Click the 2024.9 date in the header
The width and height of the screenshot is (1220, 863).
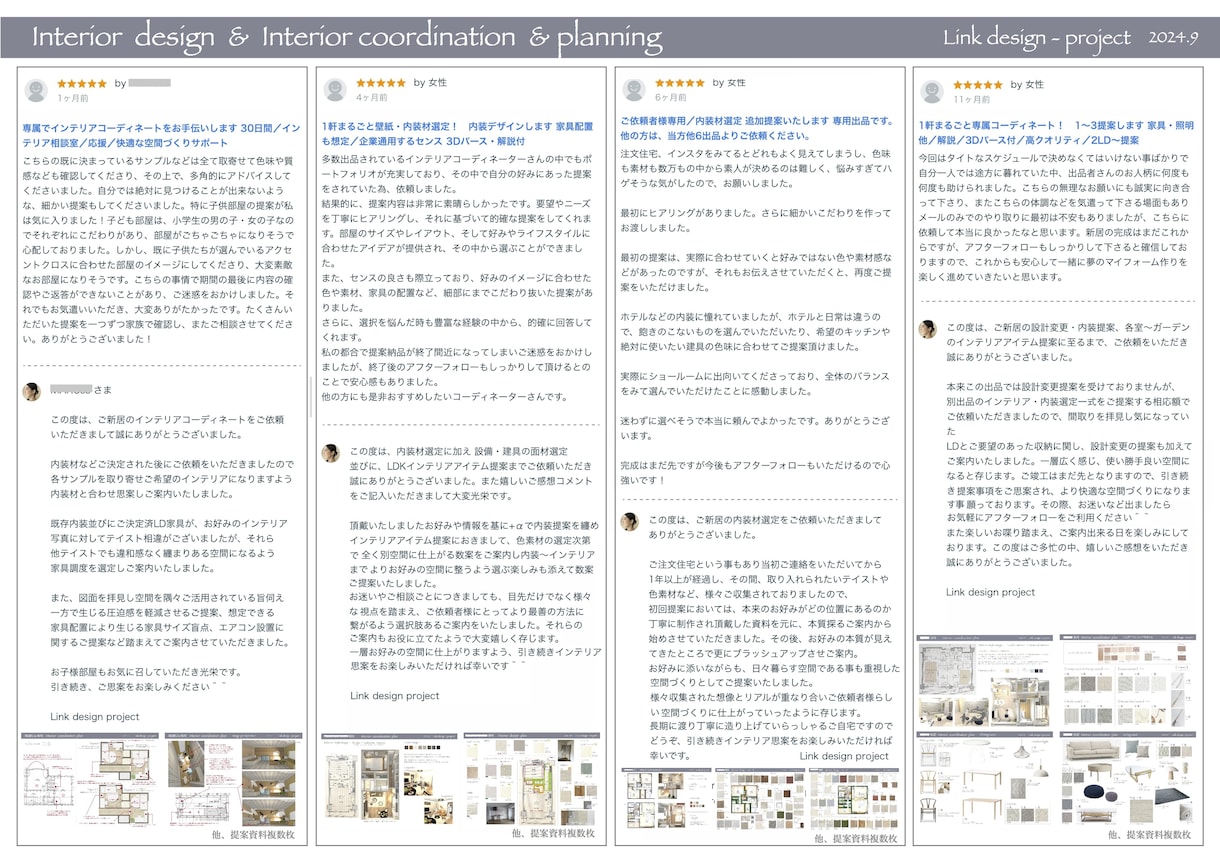click(x=1174, y=38)
